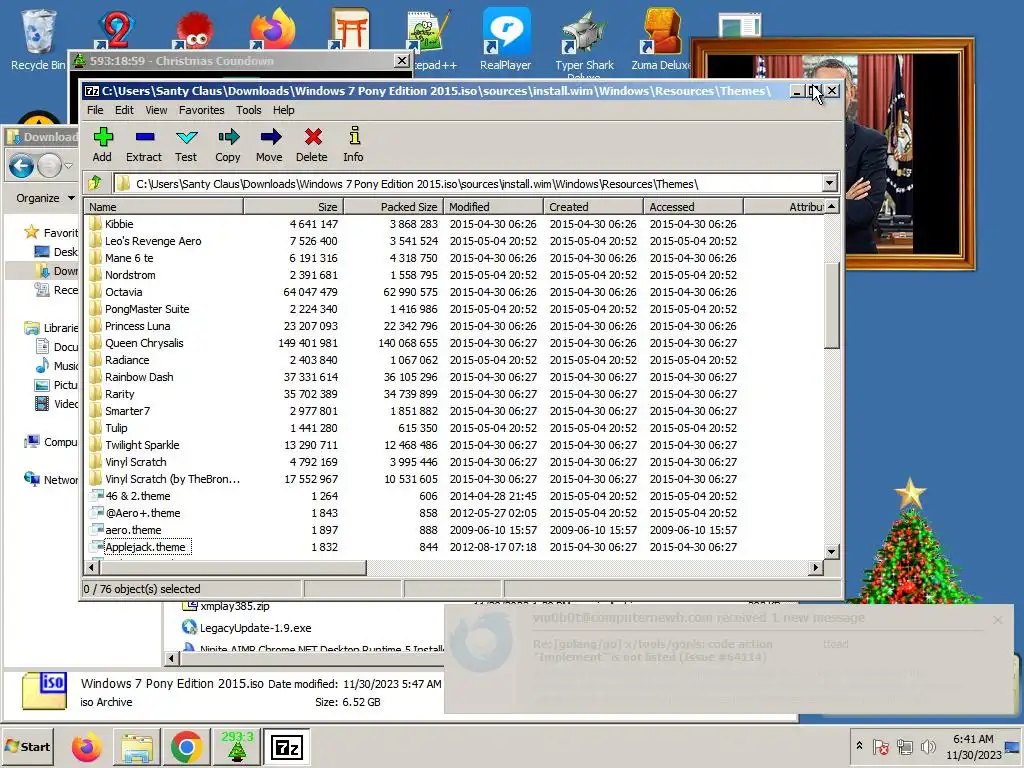Viewport: 1024px width, 768px height.
Task: Open Organize dropdown in Explorer window
Action: click(45, 198)
